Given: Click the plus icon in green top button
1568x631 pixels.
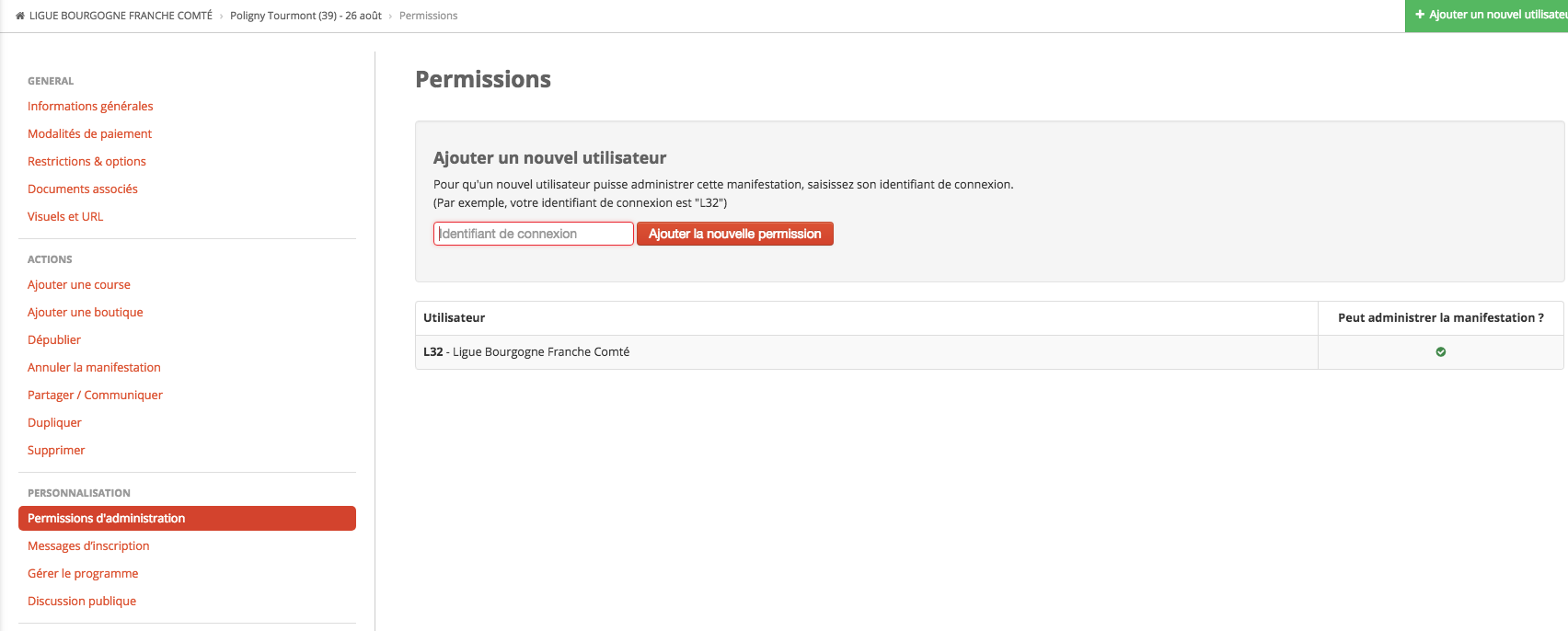Looking at the screenshot, I should tap(1420, 15).
